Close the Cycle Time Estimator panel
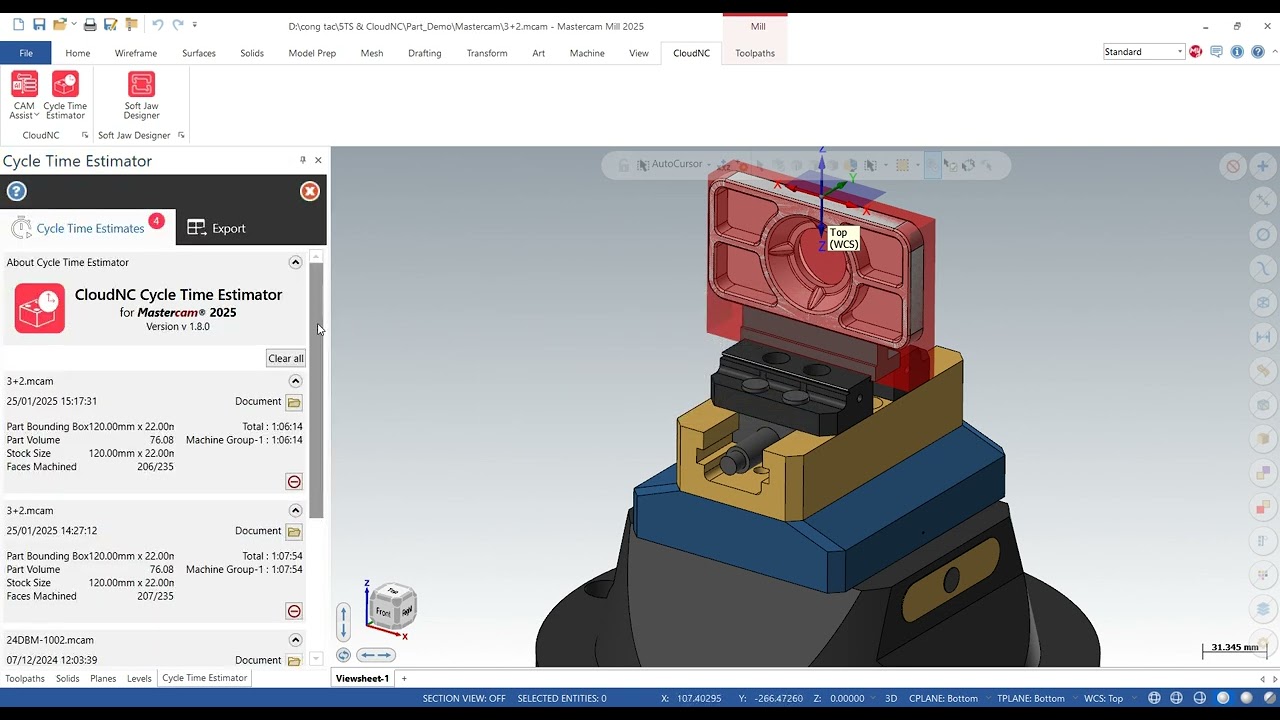The image size is (1280, 720). click(x=318, y=160)
